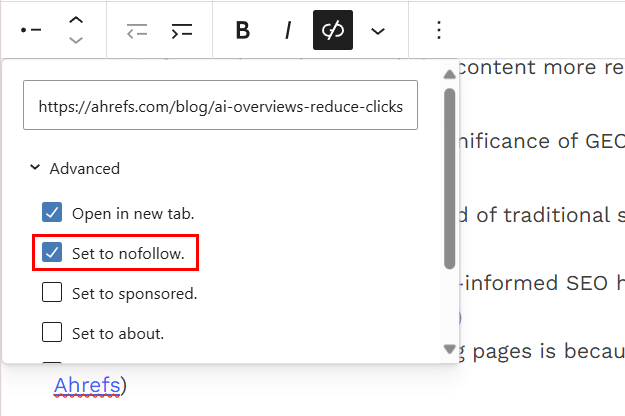625x416 pixels.
Task: Open the more rich text controls dropdown
Action: (378, 31)
